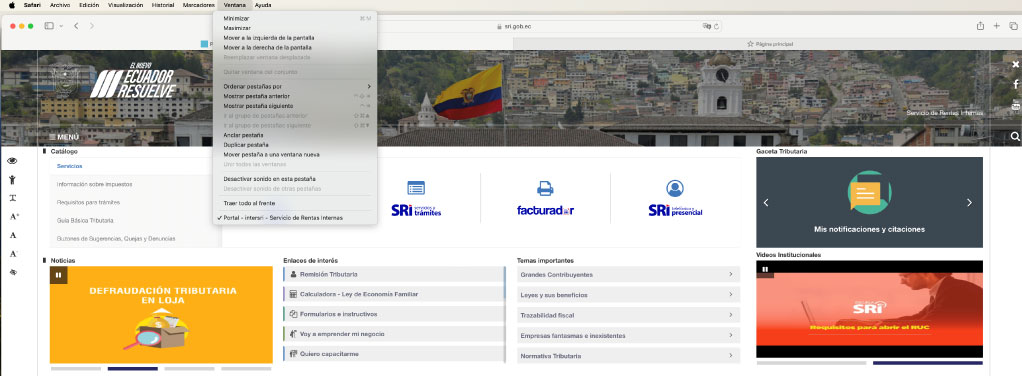This screenshot has height=376, width=1022.
Task: Select the first Noticias slide indicator
Action: coord(76,369)
